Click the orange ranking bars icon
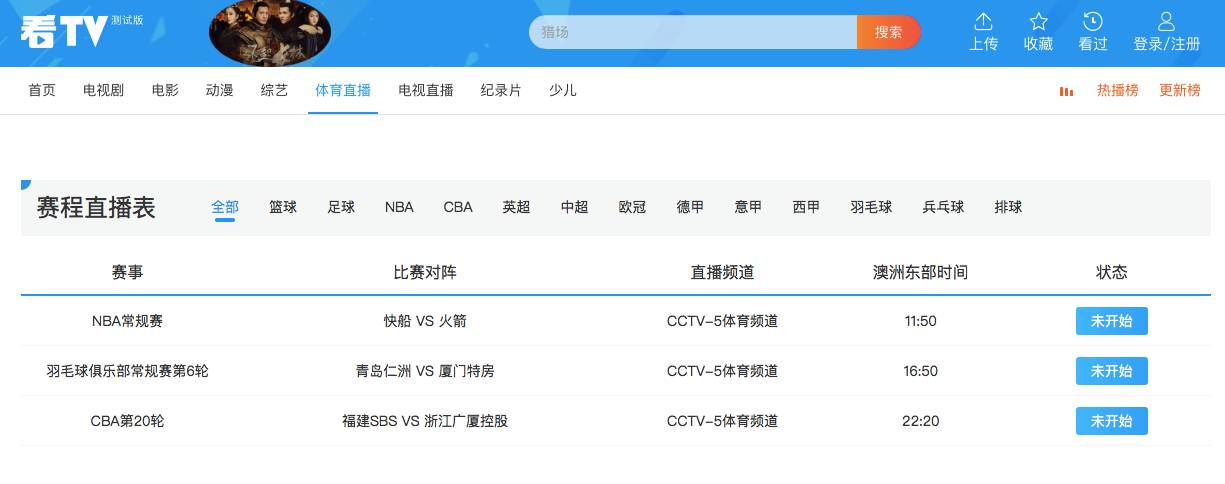1225x484 pixels. pos(1067,91)
